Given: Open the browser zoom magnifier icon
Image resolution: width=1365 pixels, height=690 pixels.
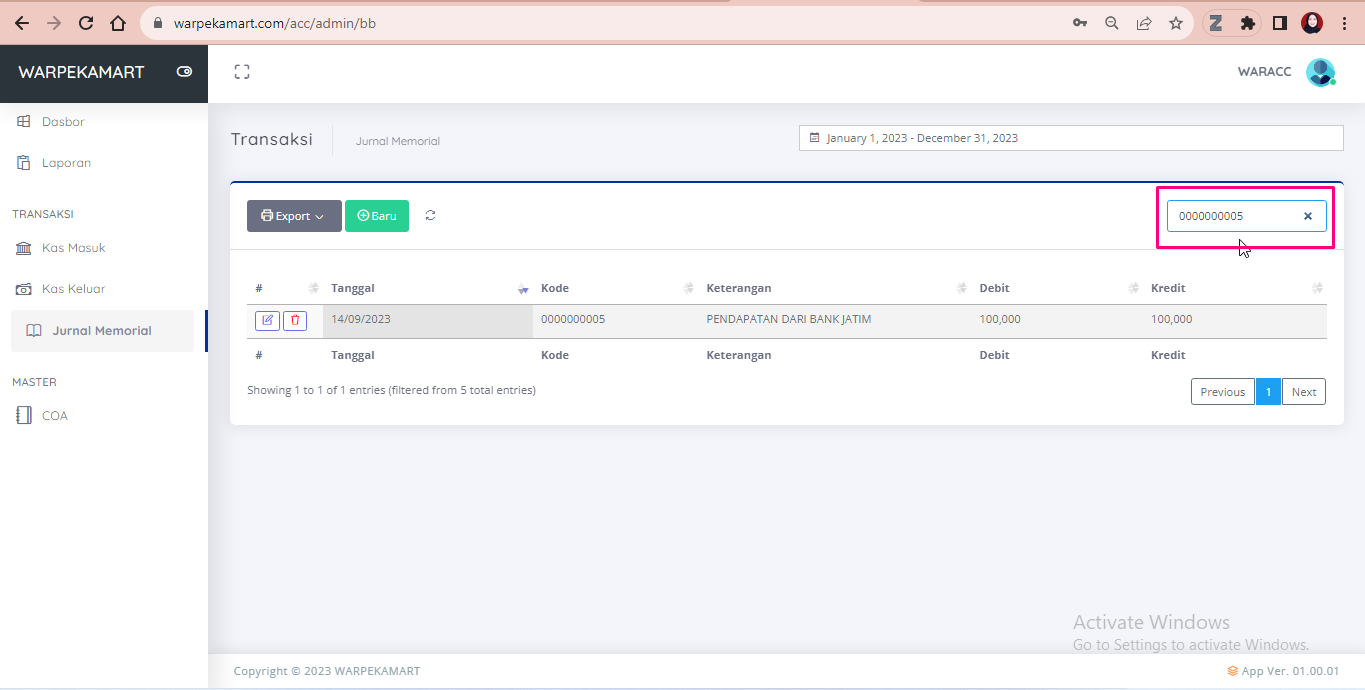Looking at the screenshot, I should [1112, 23].
